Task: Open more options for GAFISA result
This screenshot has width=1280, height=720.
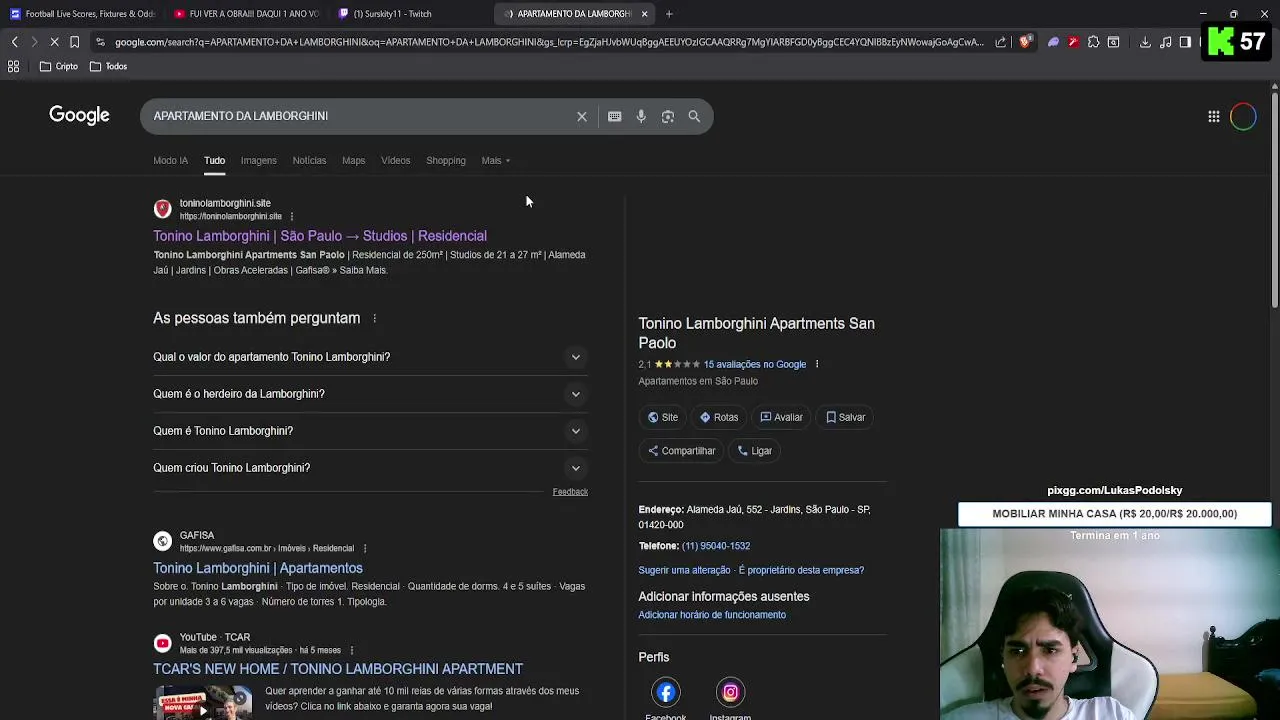Action: (x=365, y=548)
